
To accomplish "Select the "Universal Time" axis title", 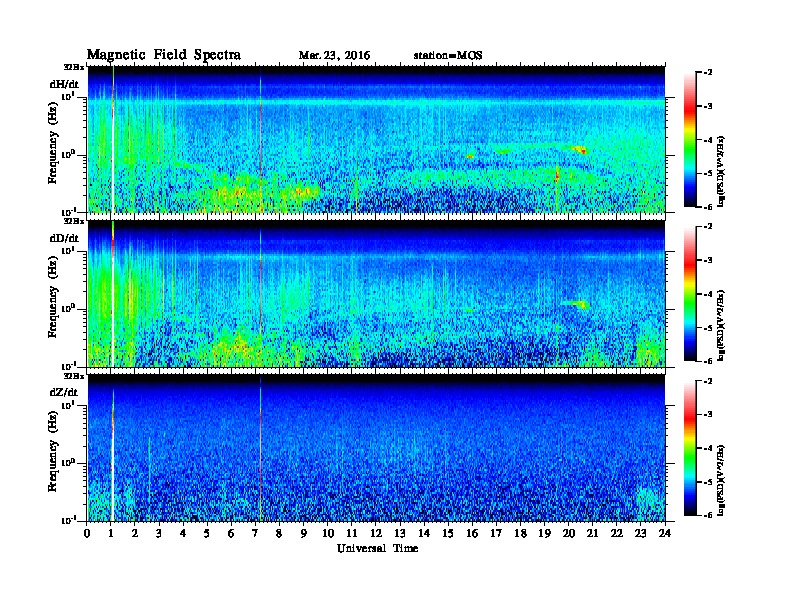I will tap(377, 548).
